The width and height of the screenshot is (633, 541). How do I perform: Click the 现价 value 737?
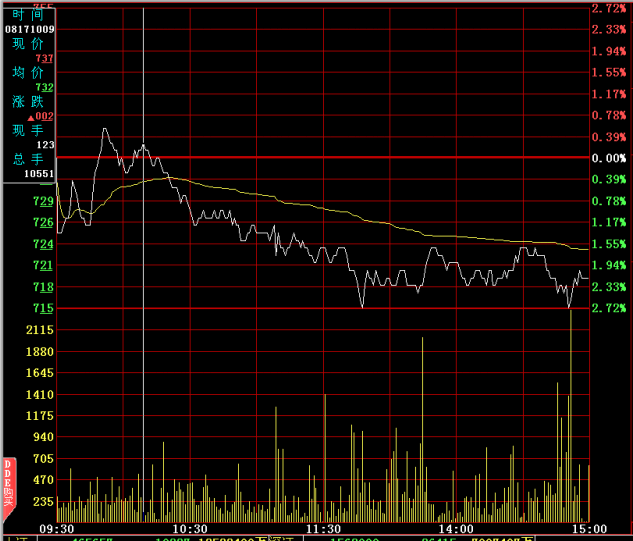[x=44, y=60]
